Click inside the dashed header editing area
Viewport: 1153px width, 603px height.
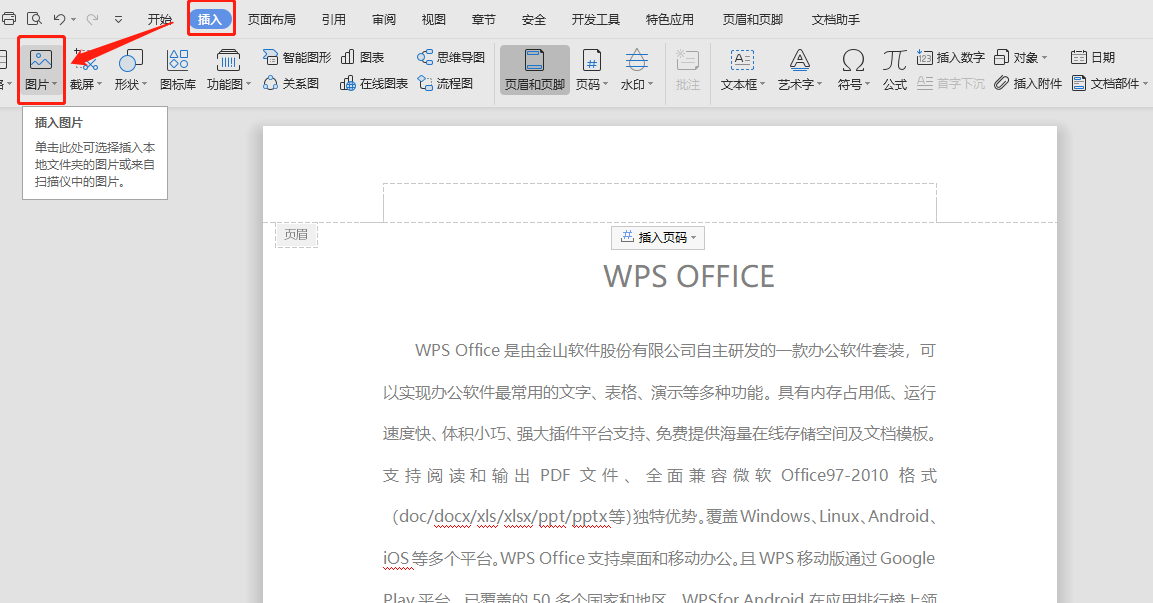[660, 203]
